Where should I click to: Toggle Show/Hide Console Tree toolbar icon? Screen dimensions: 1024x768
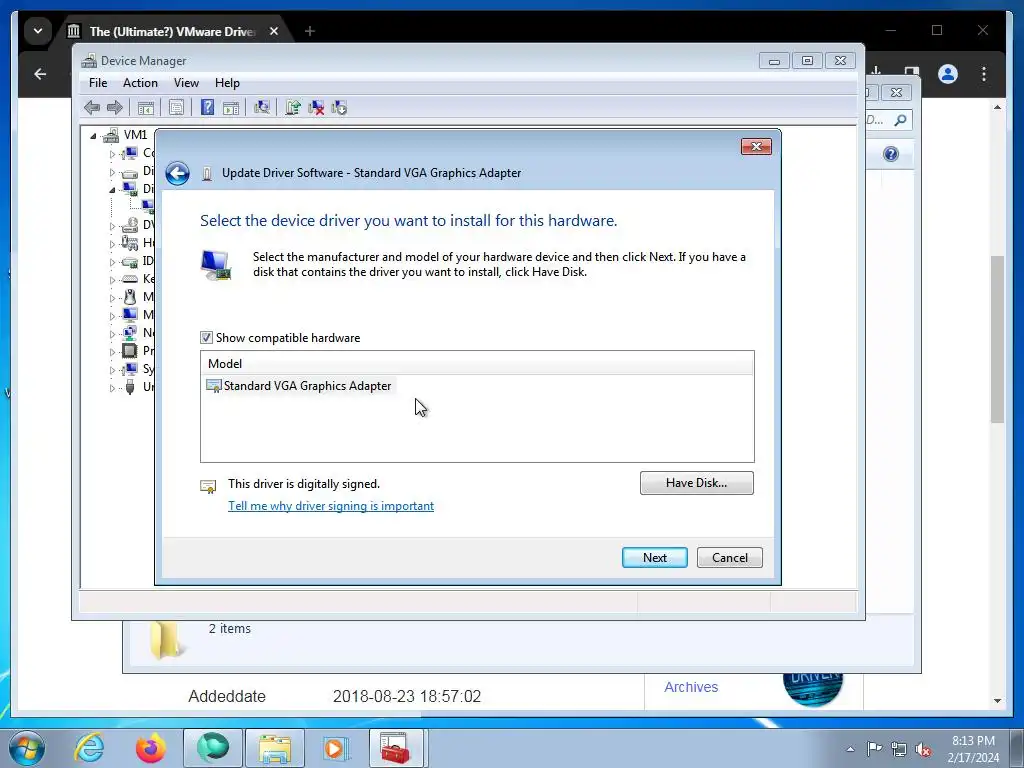click(x=146, y=108)
